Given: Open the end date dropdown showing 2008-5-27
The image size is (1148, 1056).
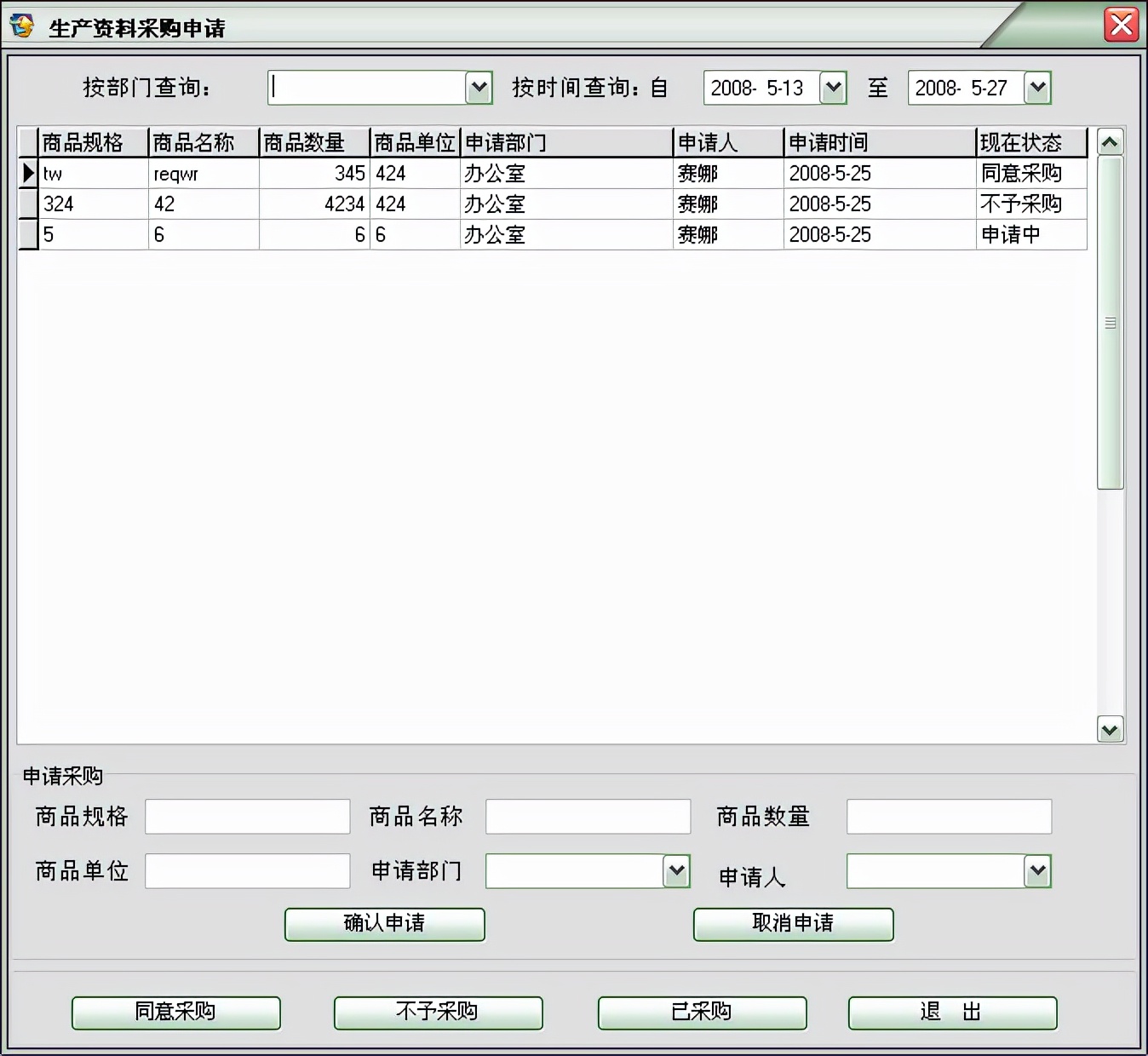Looking at the screenshot, I should (x=1037, y=87).
